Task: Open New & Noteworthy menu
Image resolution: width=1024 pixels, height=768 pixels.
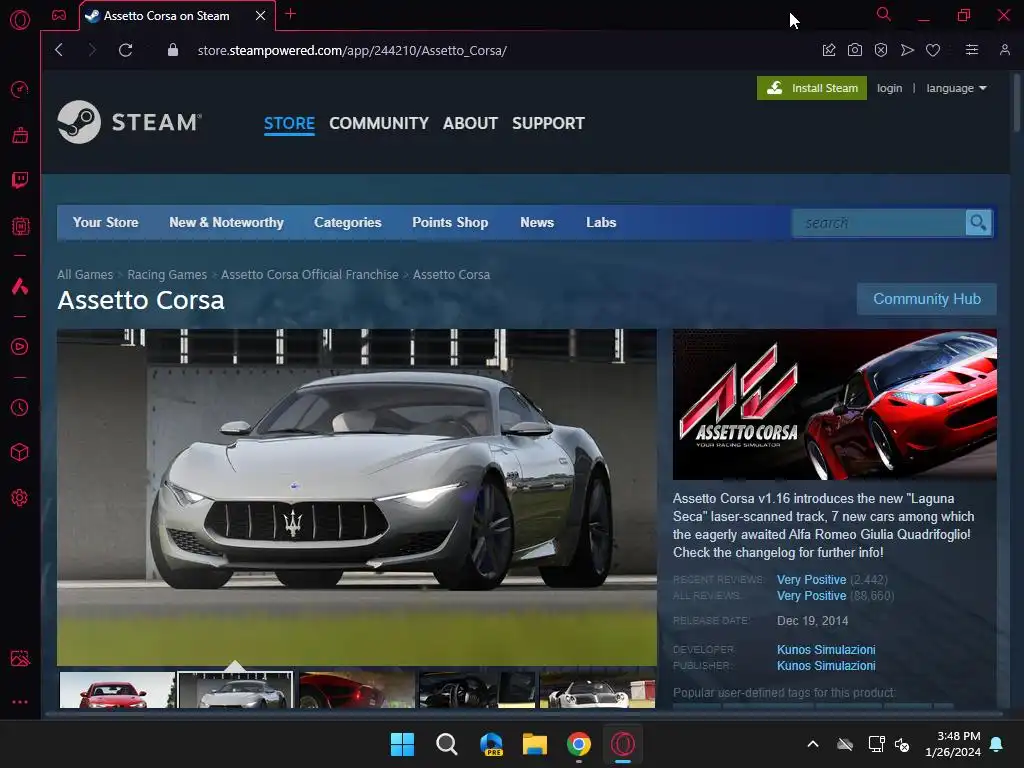Action: click(x=227, y=223)
